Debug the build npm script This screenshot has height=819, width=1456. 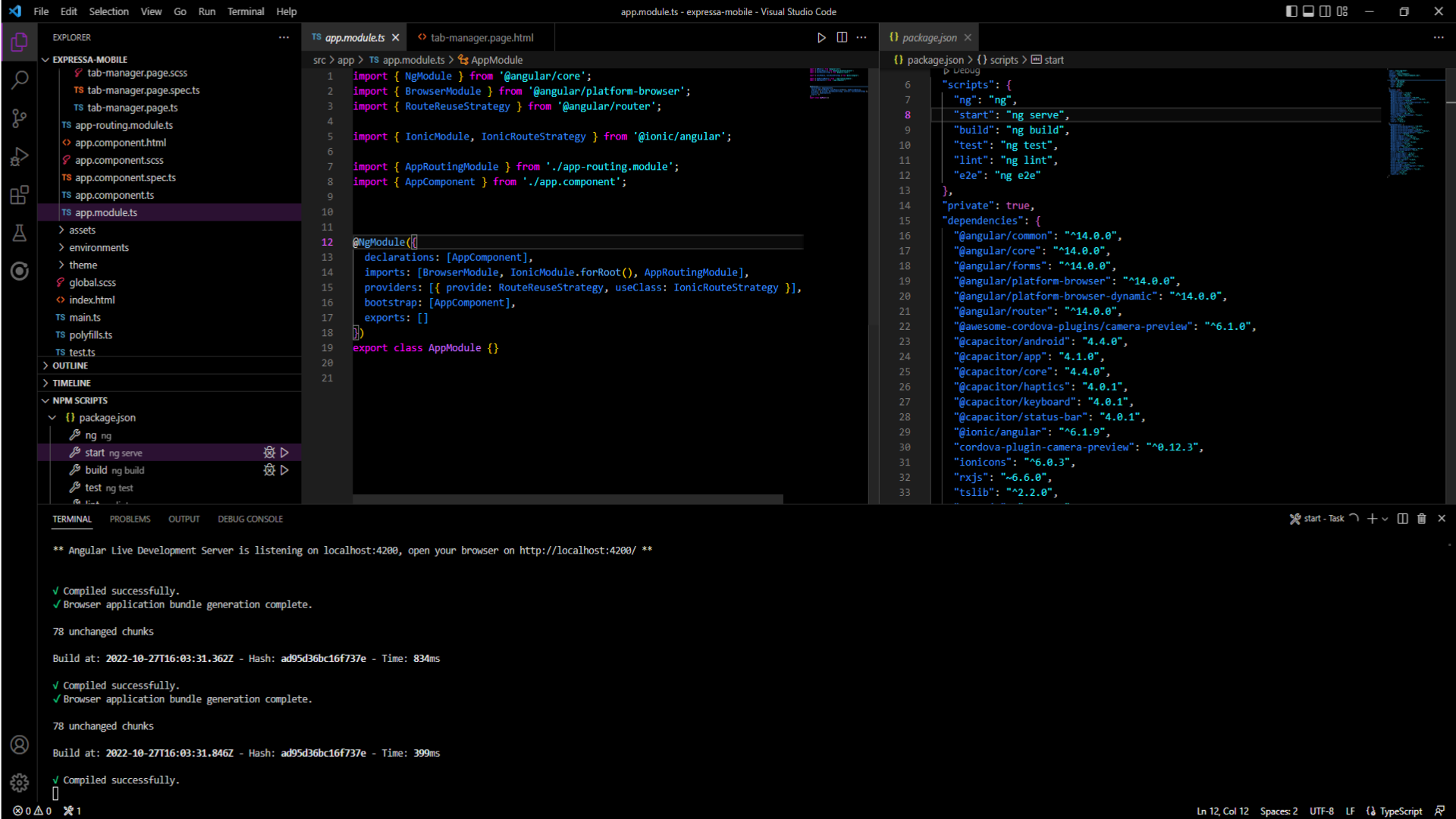pos(269,470)
